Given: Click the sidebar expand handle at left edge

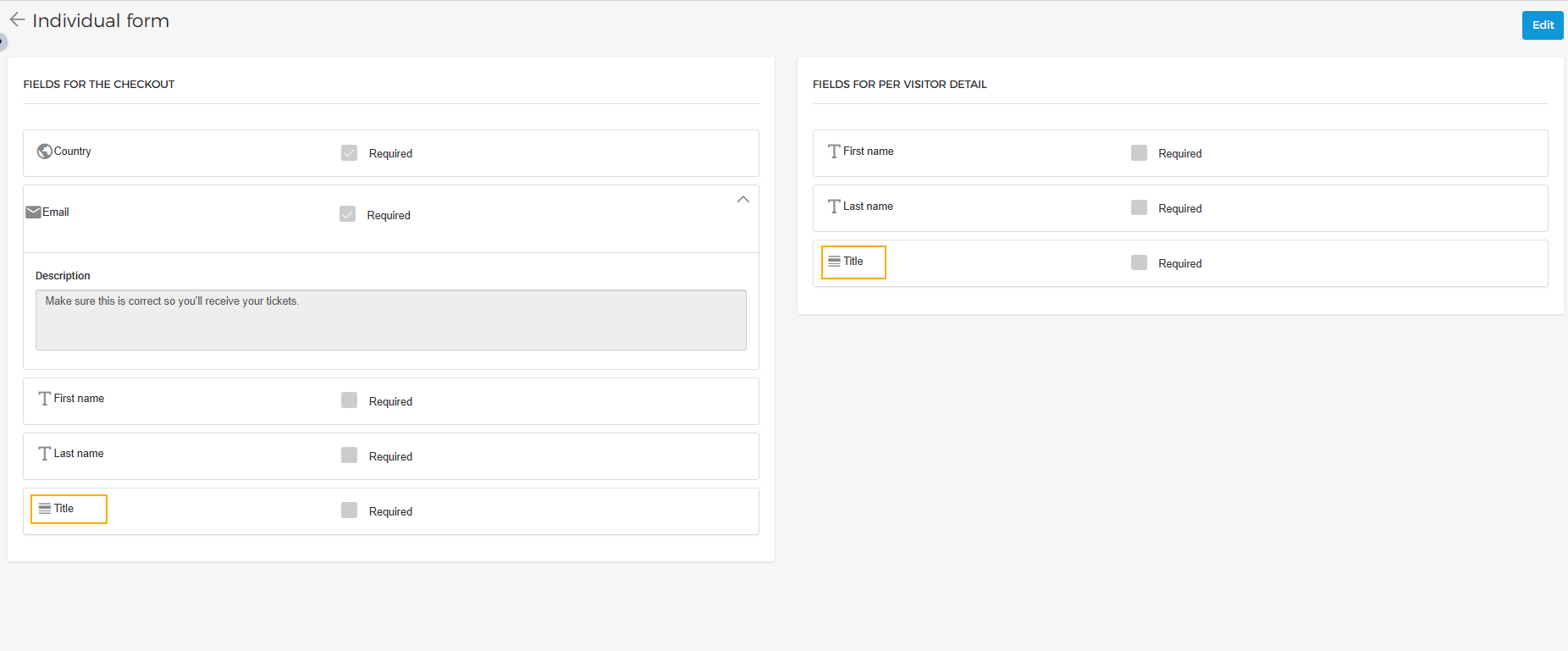Looking at the screenshot, I should point(3,41).
